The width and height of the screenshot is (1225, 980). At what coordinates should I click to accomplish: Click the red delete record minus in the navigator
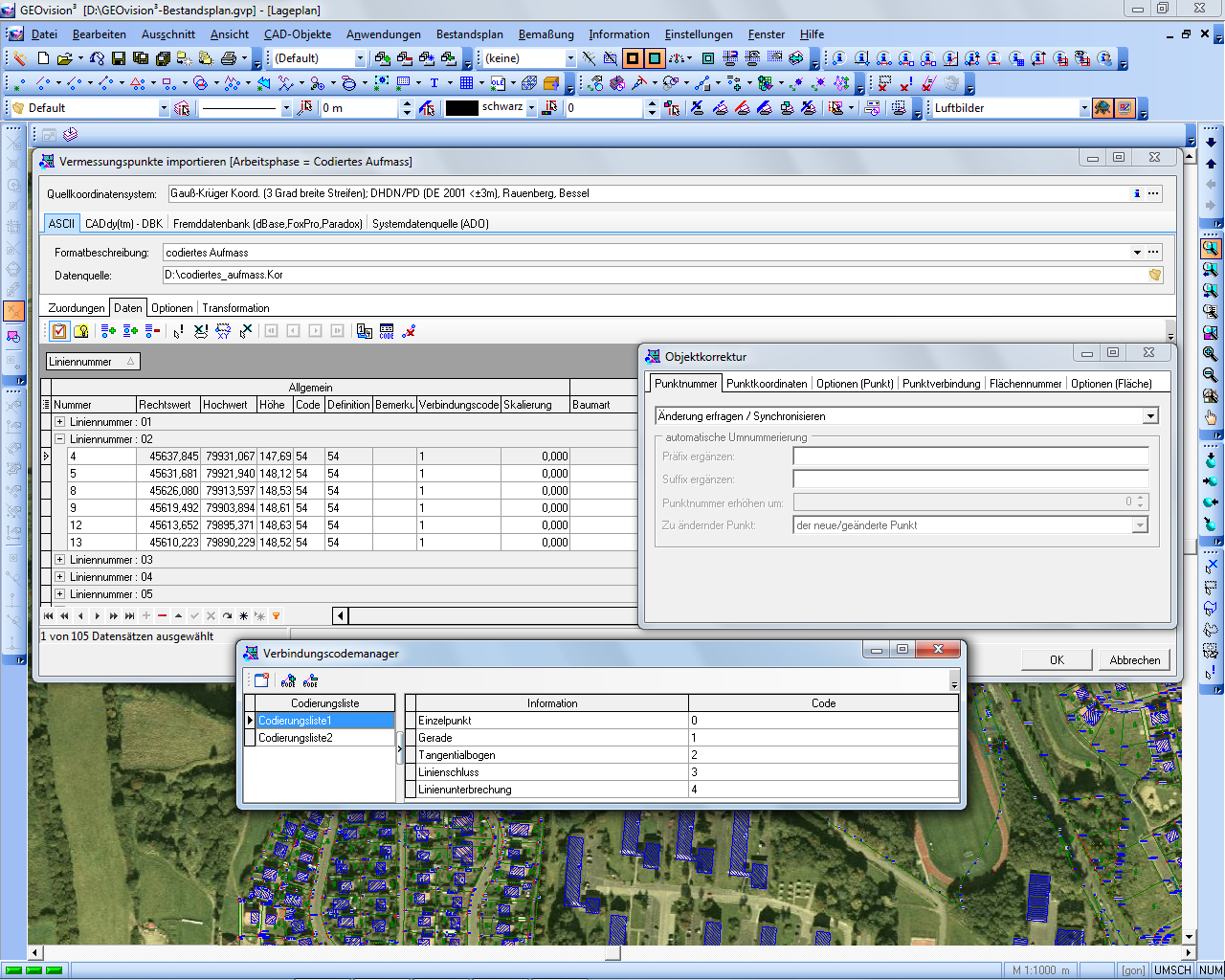(162, 616)
